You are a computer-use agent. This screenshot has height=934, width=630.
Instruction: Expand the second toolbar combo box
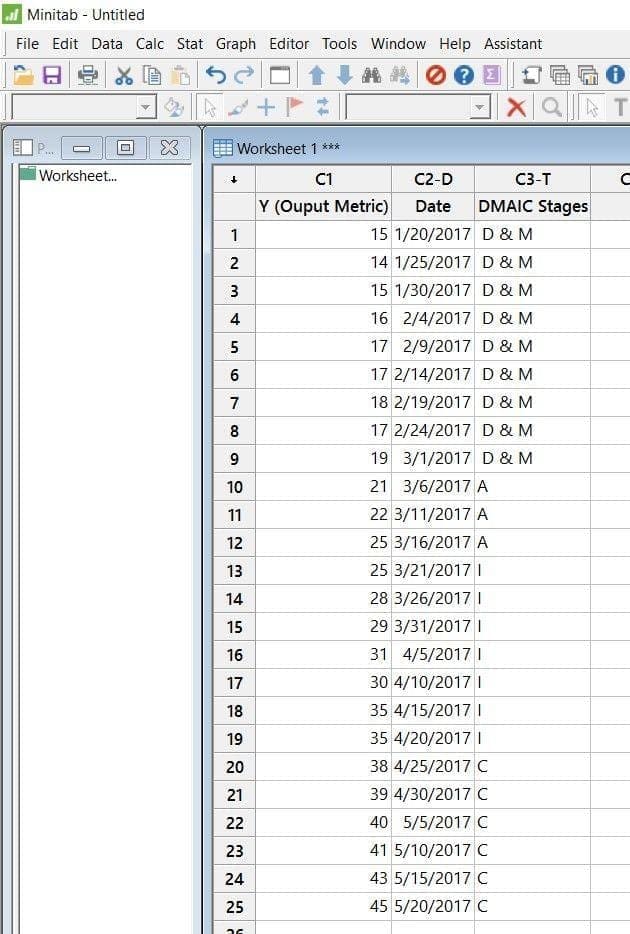pyautogui.click(x=480, y=108)
